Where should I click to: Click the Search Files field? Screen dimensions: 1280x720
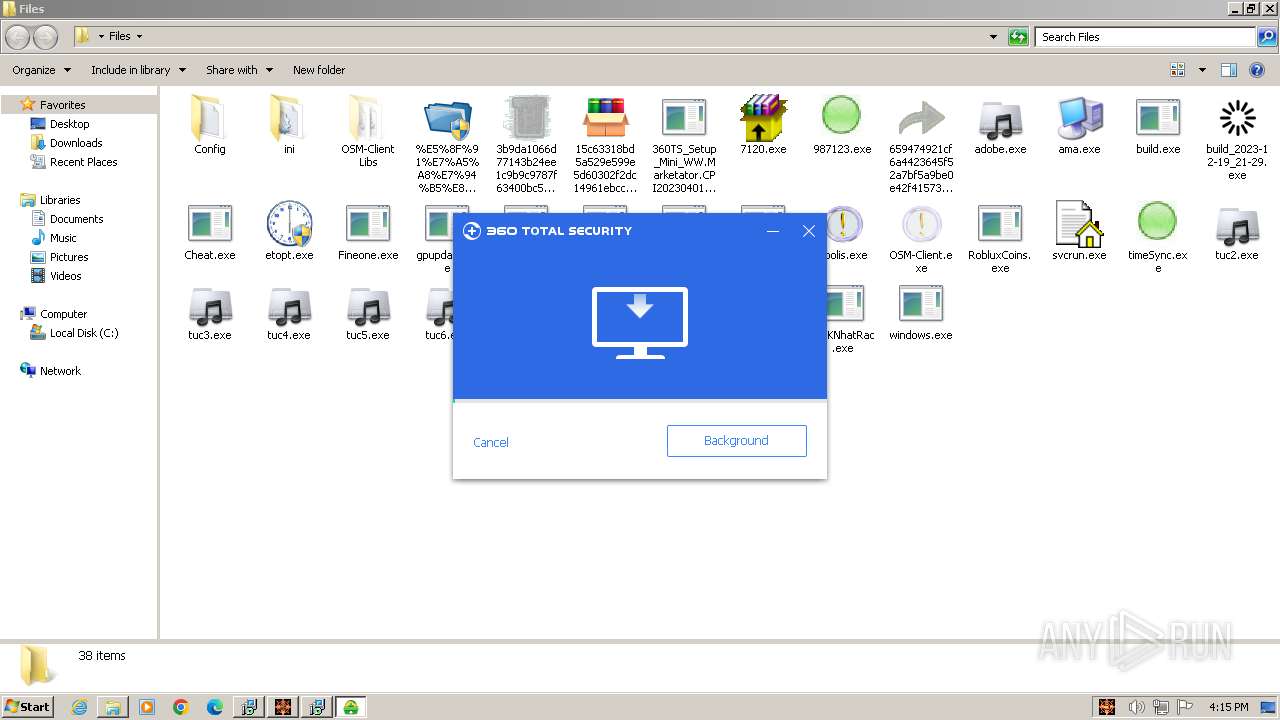tap(1146, 37)
